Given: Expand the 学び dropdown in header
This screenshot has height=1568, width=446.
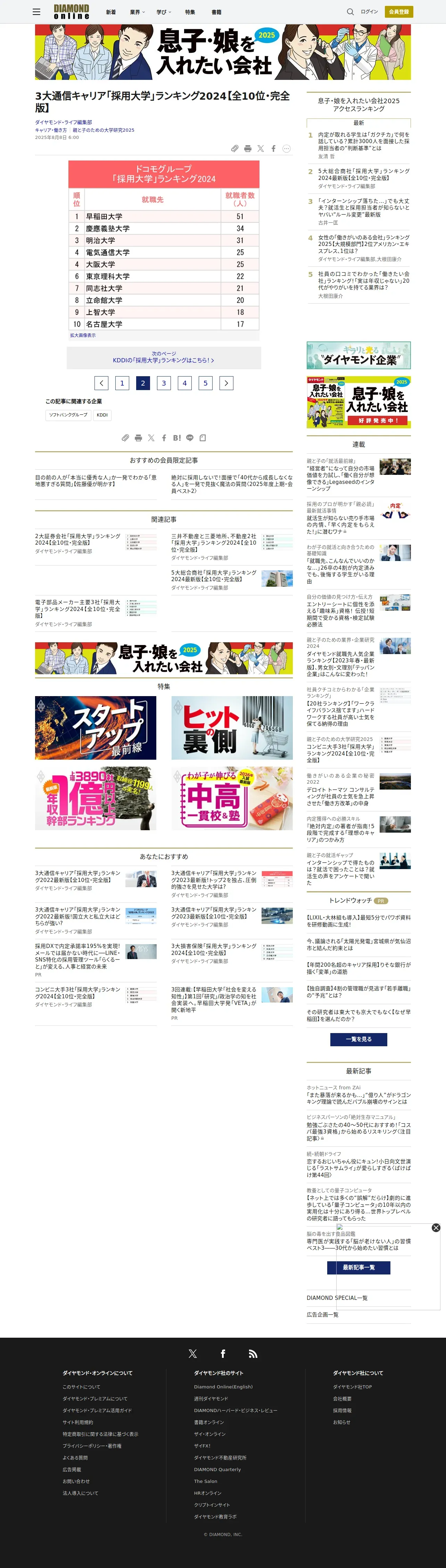Looking at the screenshot, I should pos(164,11).
